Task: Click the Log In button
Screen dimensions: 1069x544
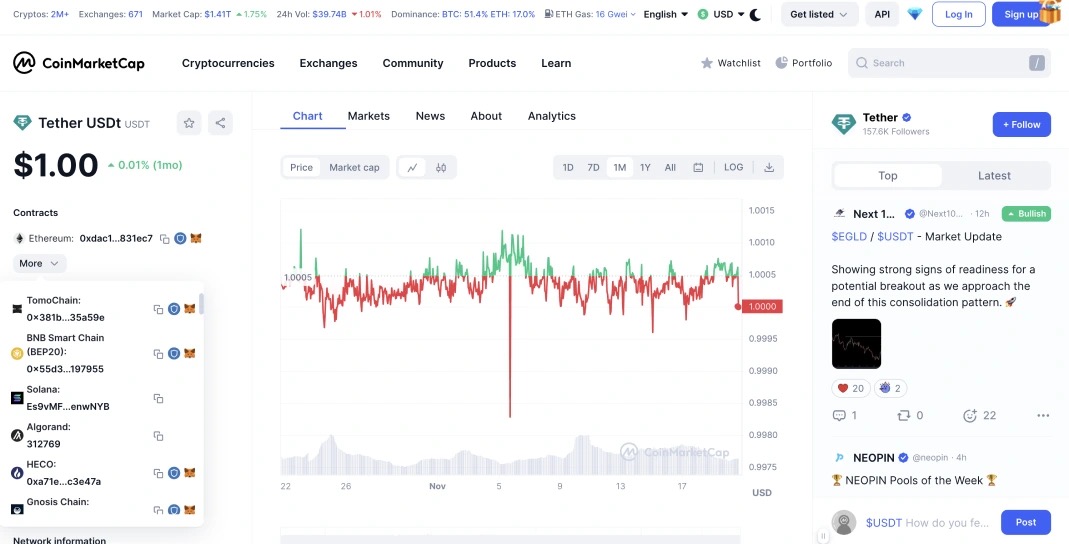Action: pyautogui.click(x=959, y=14)
